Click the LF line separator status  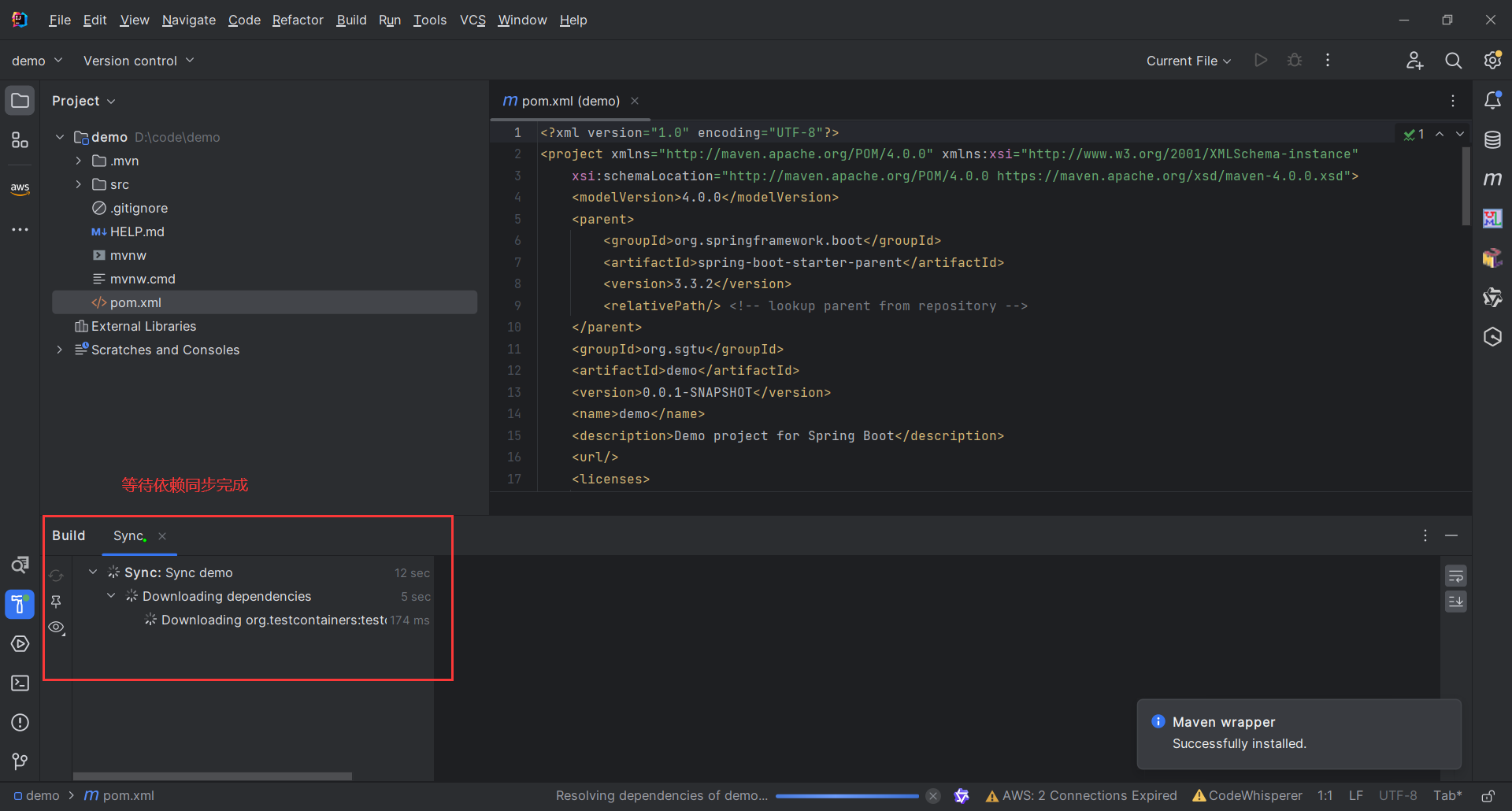click(1356, 796)
